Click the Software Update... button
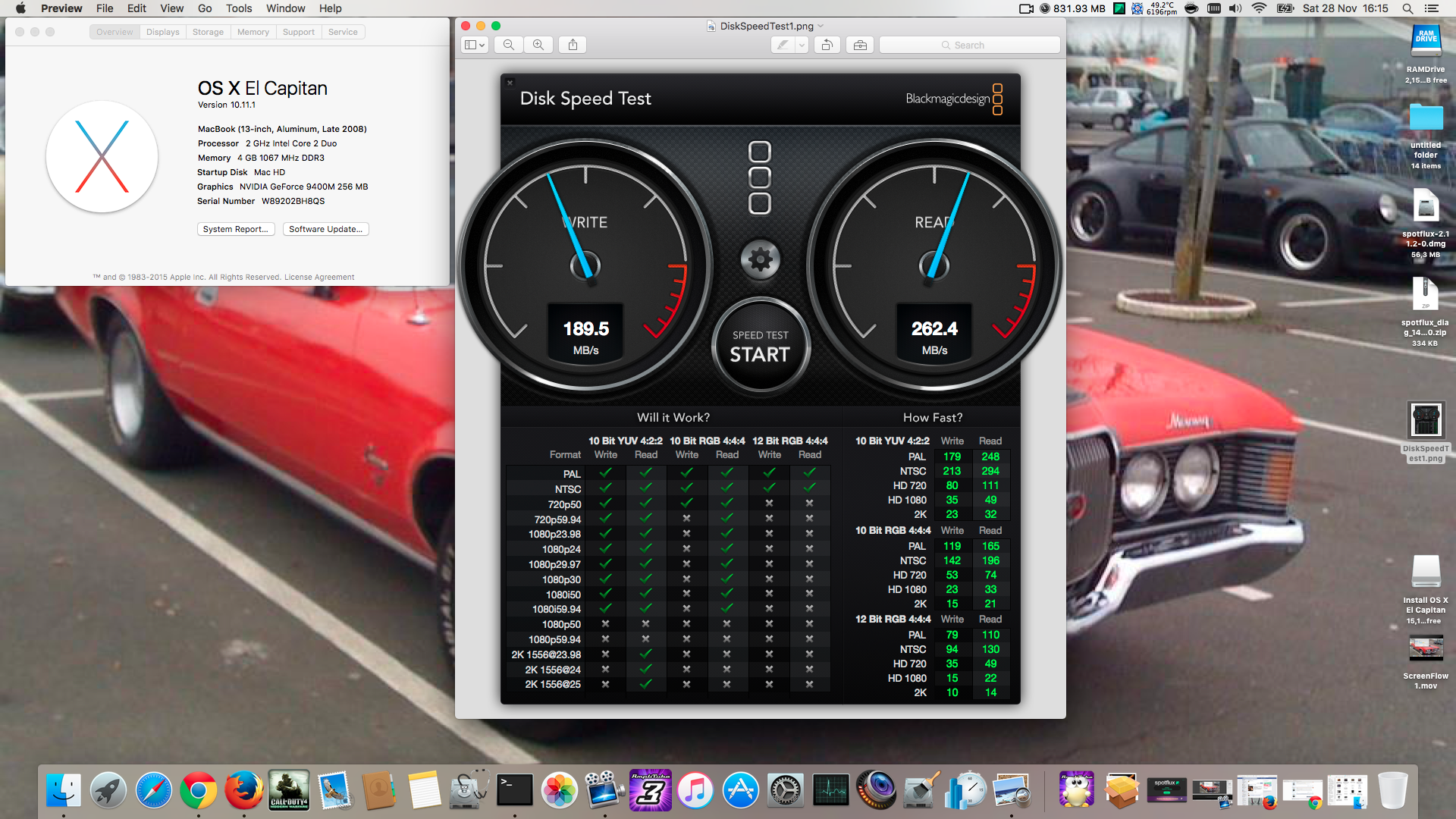This screenshot has width=1456, height=819. pos(326,229)
